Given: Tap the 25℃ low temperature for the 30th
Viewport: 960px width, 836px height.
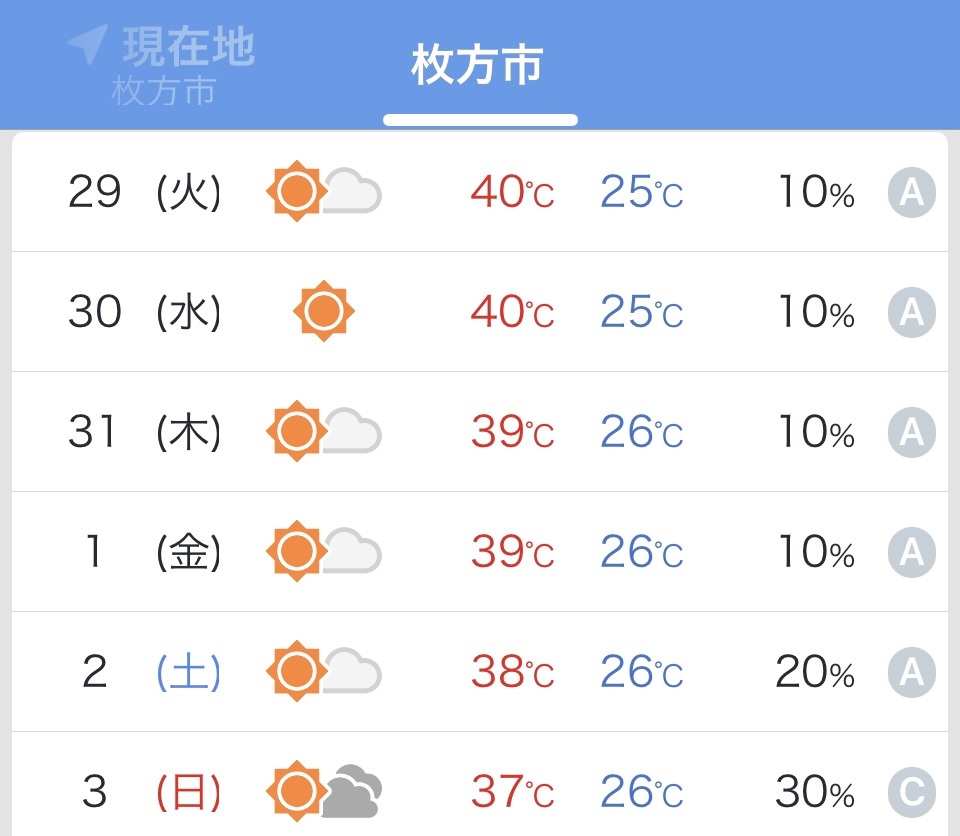Looking at the screenshot, I should click(641, 312).
